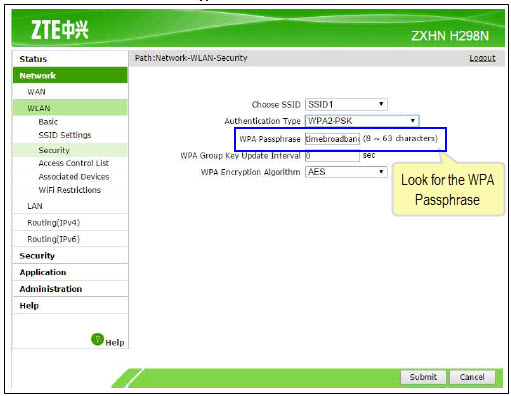Click the Help text link beside the question icon
The height and width of the screenshot is (396, 511).
click(115, 343)
